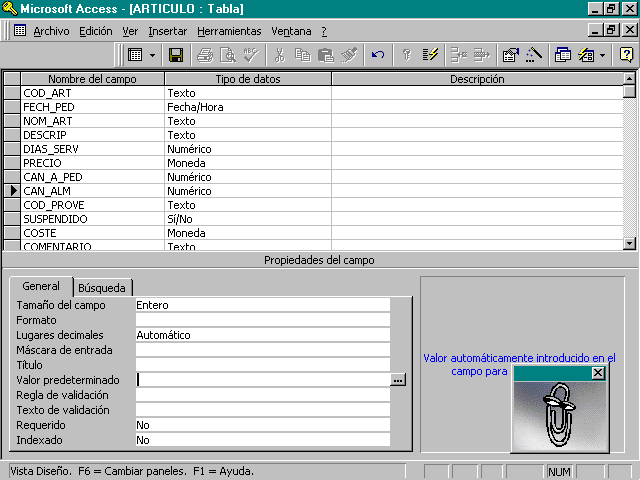Close the Office Assistant paperclip window
Image resolution: width=640 pixels, height=480 pixels.
pos(598,373)
